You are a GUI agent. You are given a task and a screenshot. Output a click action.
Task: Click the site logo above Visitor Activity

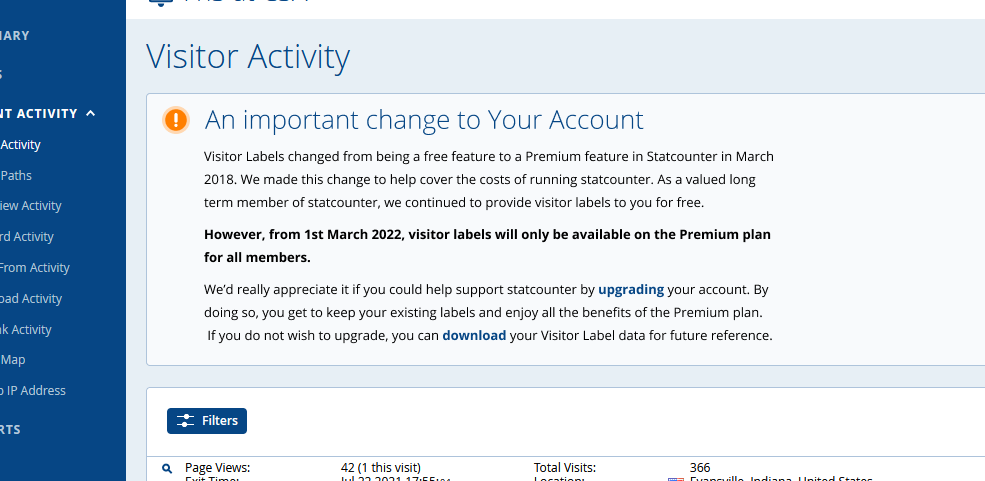point(161,3)
